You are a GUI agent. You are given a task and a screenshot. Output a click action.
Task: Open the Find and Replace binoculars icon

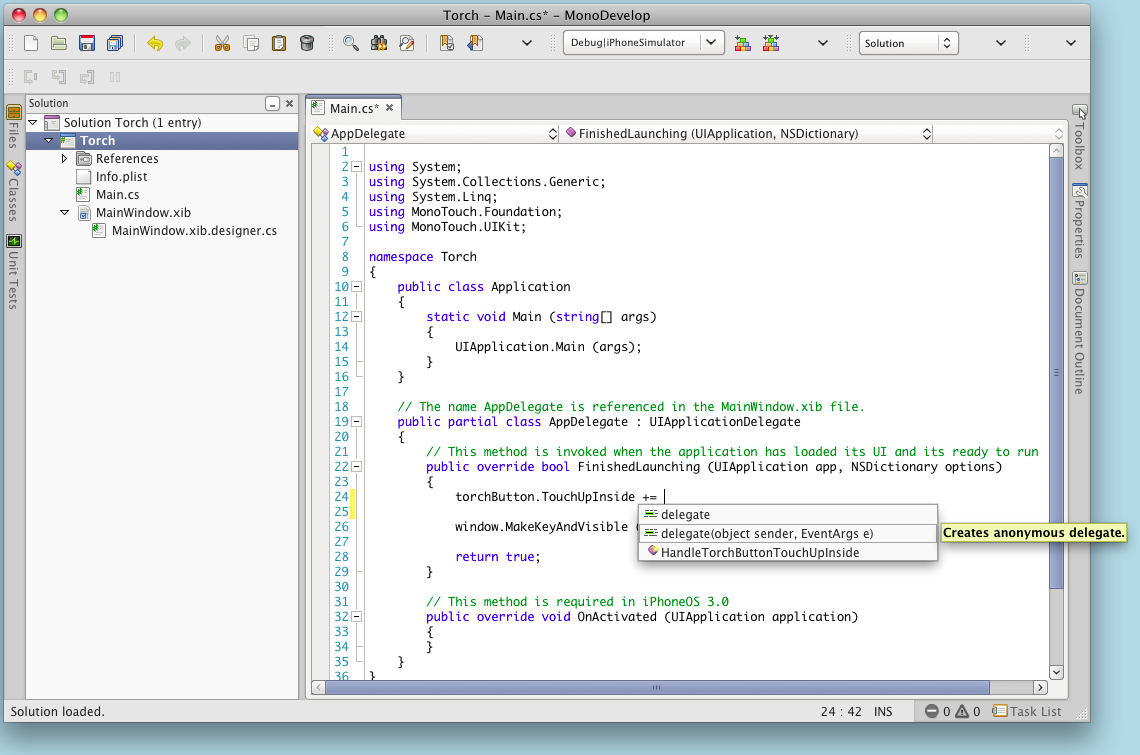(x=381, y=43)
